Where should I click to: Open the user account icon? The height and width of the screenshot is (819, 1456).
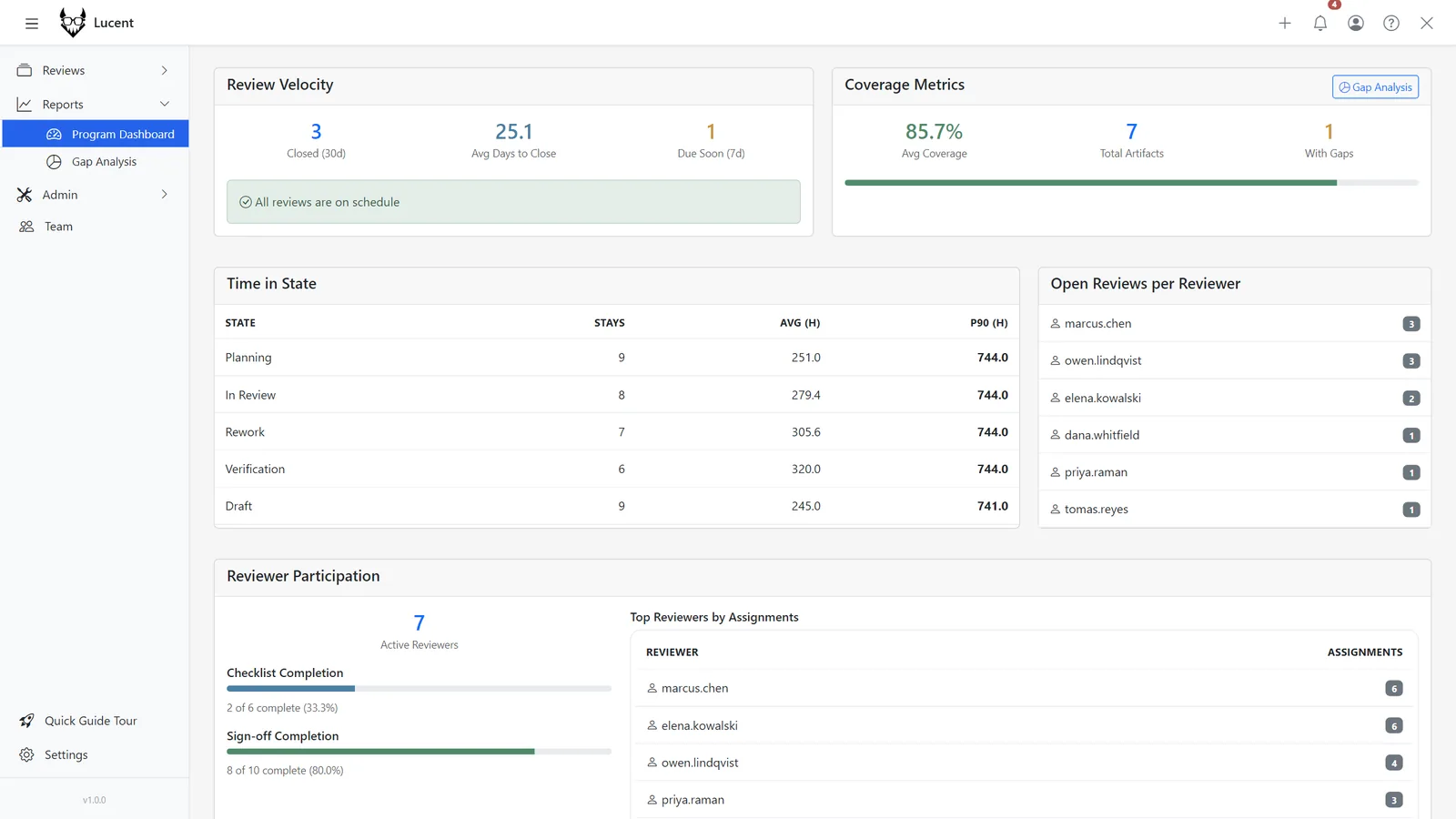pyautogui.click(x=1356, y=24)
